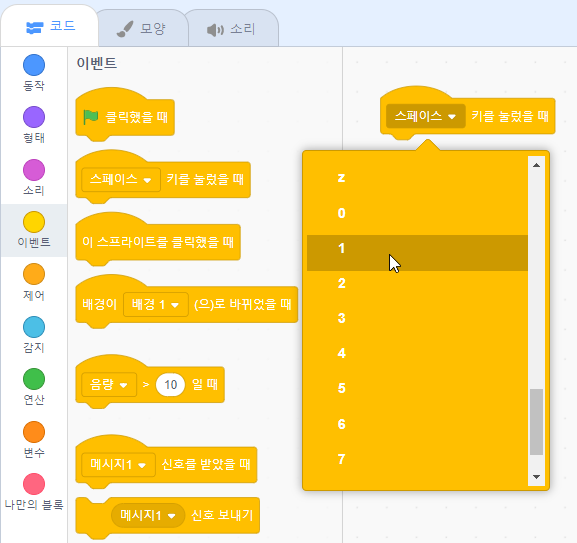This screenshot has width=577, height=543.
Task: Choose key z from the dropdown list
Action: [417, 178]
